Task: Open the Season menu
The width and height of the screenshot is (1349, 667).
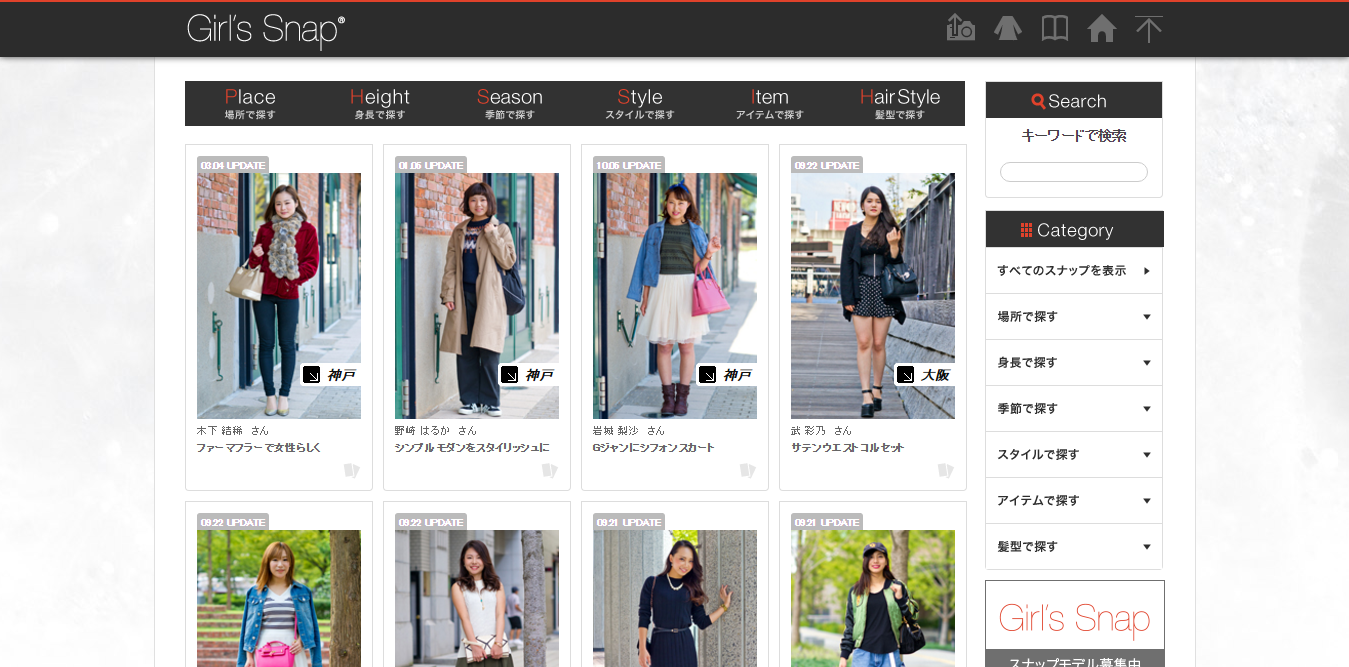Action: click(x=510, y=103)
